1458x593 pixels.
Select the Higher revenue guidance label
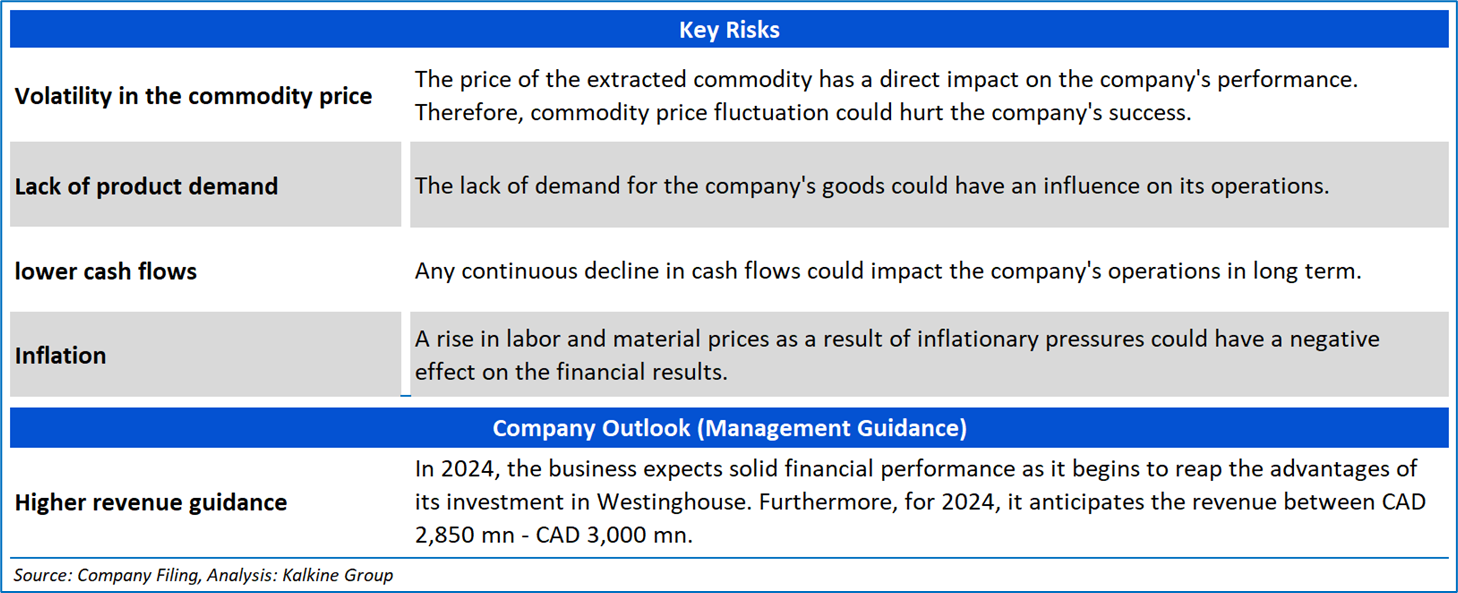(151, 502)
